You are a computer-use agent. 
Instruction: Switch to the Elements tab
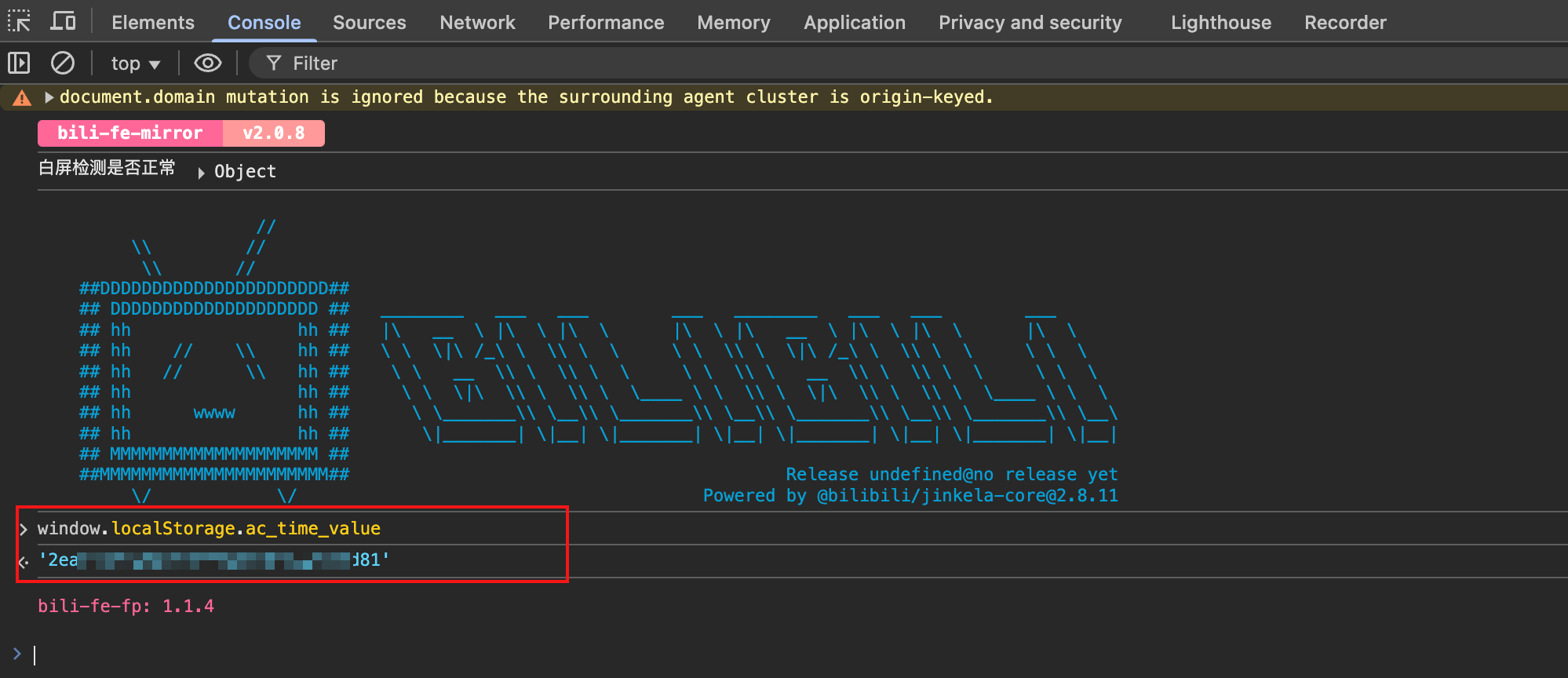click(153, 22)
